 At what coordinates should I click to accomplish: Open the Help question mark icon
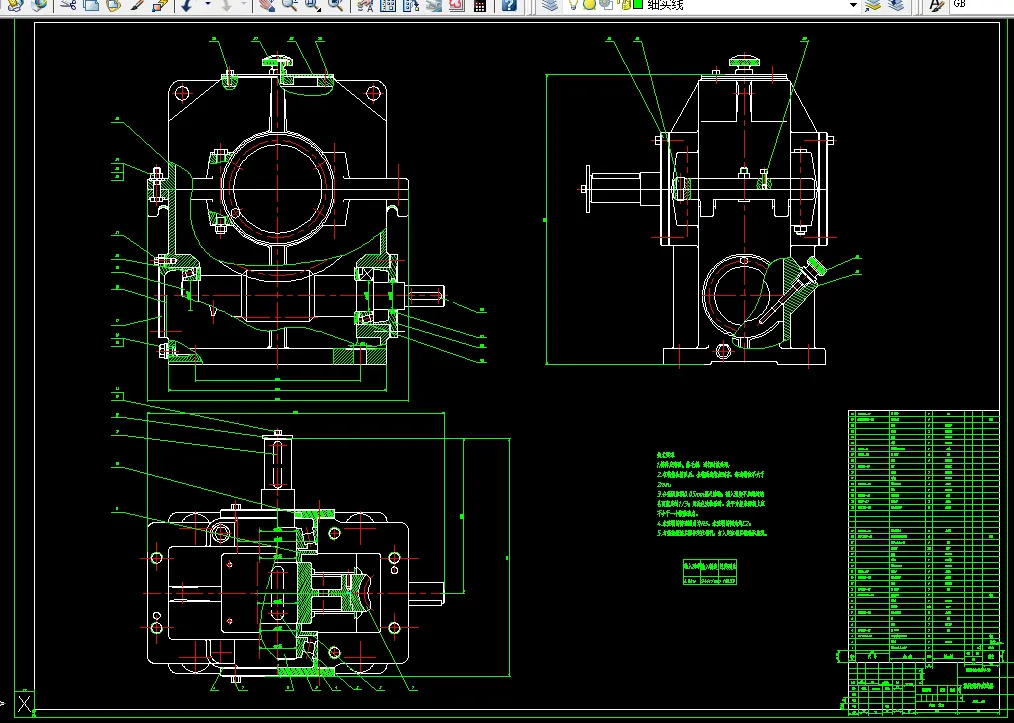(x=509, y=5)
